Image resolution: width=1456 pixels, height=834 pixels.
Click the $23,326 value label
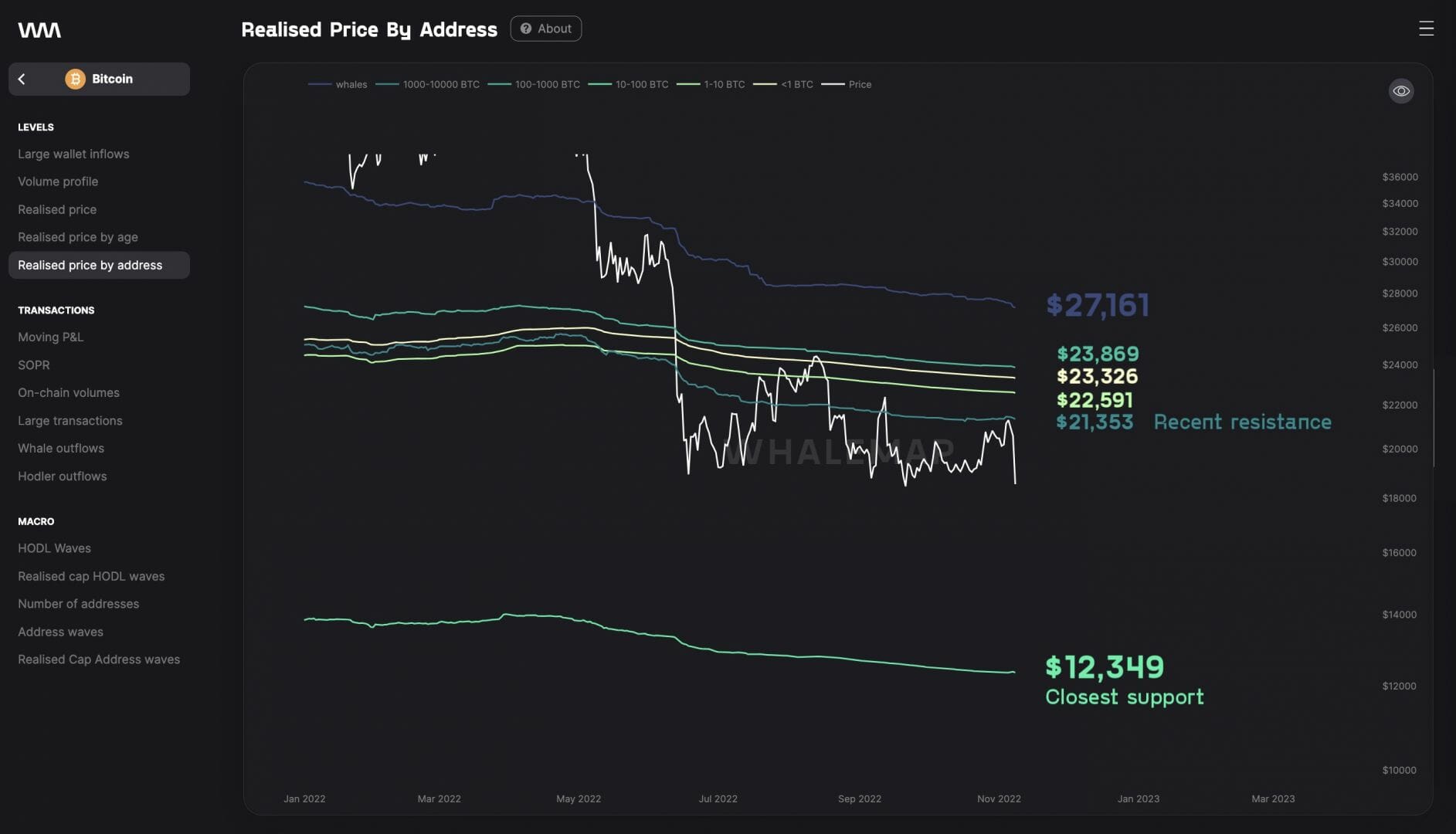1097,376
